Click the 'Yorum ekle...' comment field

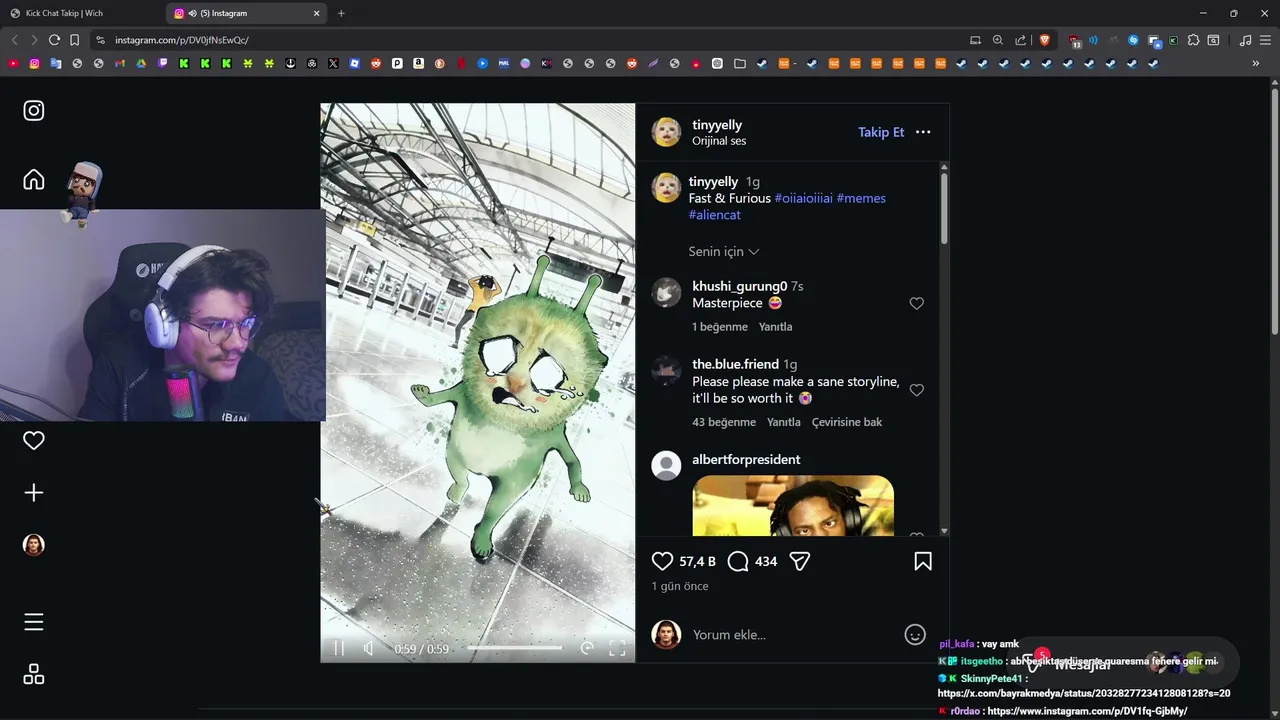pyautogui.click(x=790, y=635)
